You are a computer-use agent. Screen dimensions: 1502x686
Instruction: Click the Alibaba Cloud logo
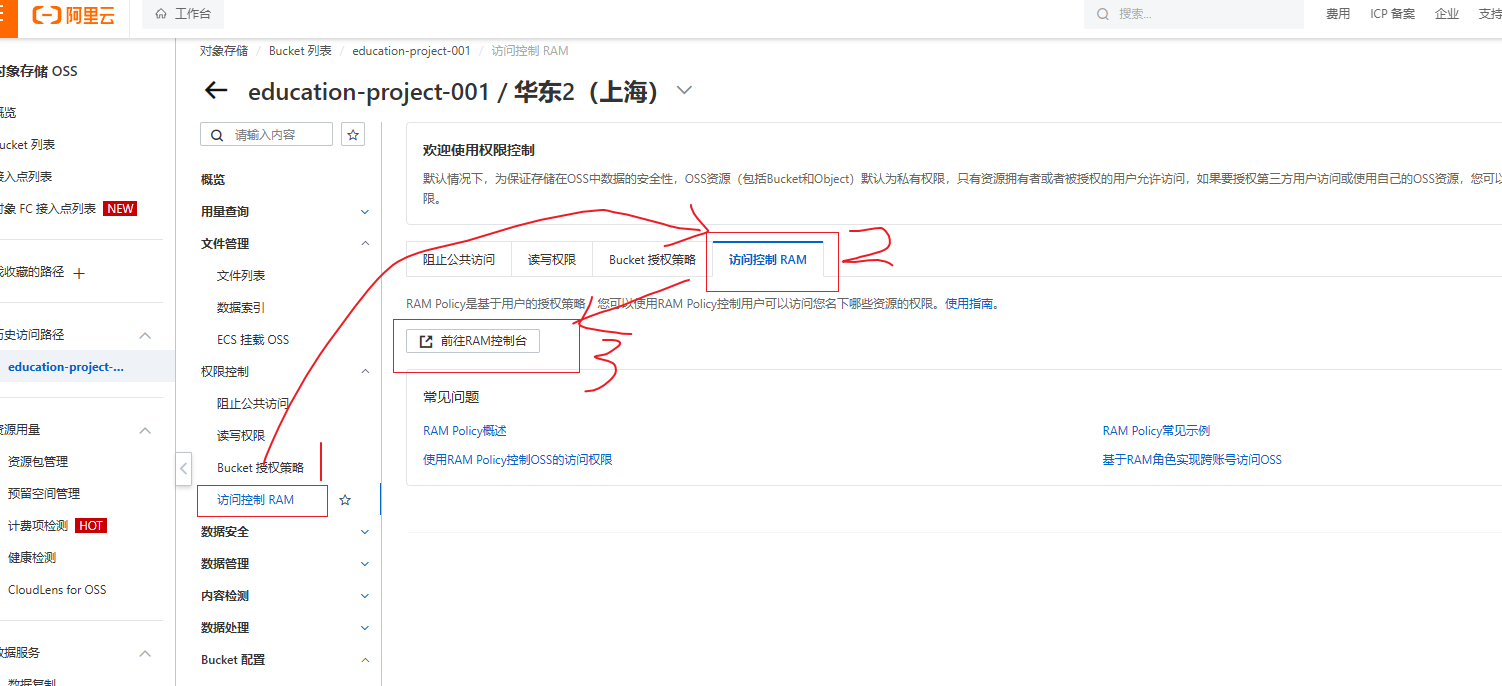pyautogui.click(x=73, y=15)
